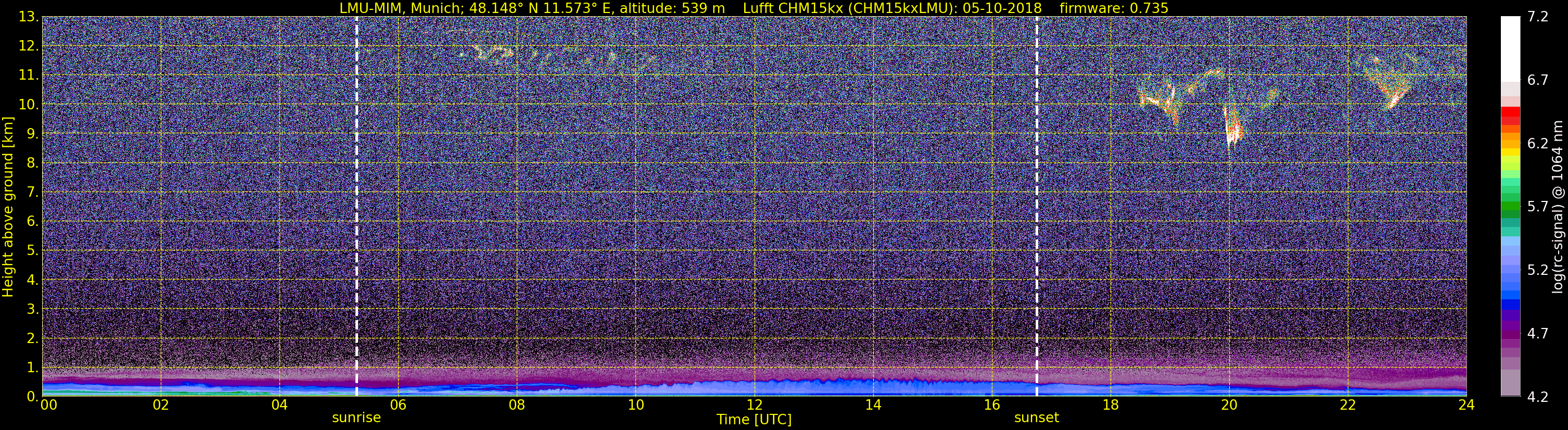This screenshot has height=430, width=1568.
Task: Click the white dashed sunset line
Action: click(x=1036, y=207)
